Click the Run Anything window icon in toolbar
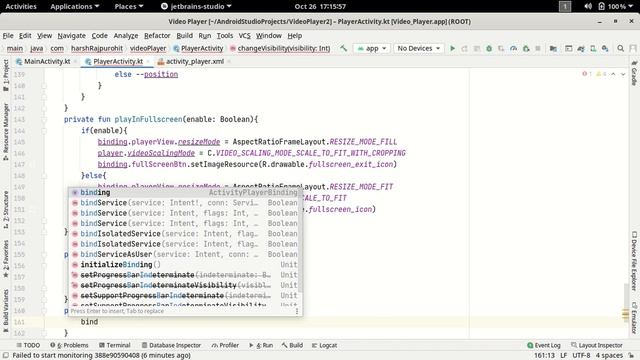This screenshot has height=360, width=640. pos(569,48)
